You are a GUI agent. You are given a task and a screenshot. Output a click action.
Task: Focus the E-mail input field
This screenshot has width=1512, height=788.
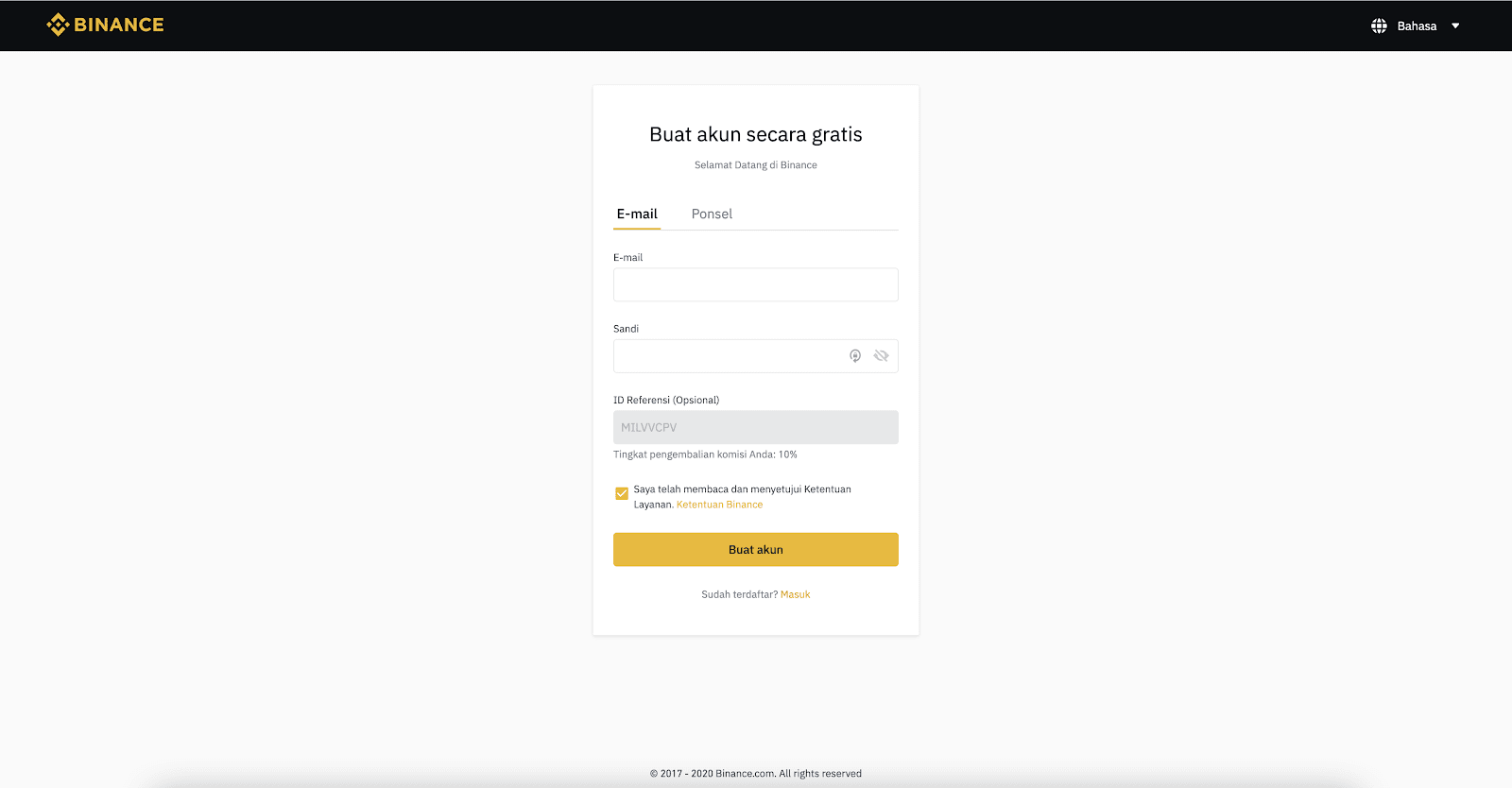point(756,284)
